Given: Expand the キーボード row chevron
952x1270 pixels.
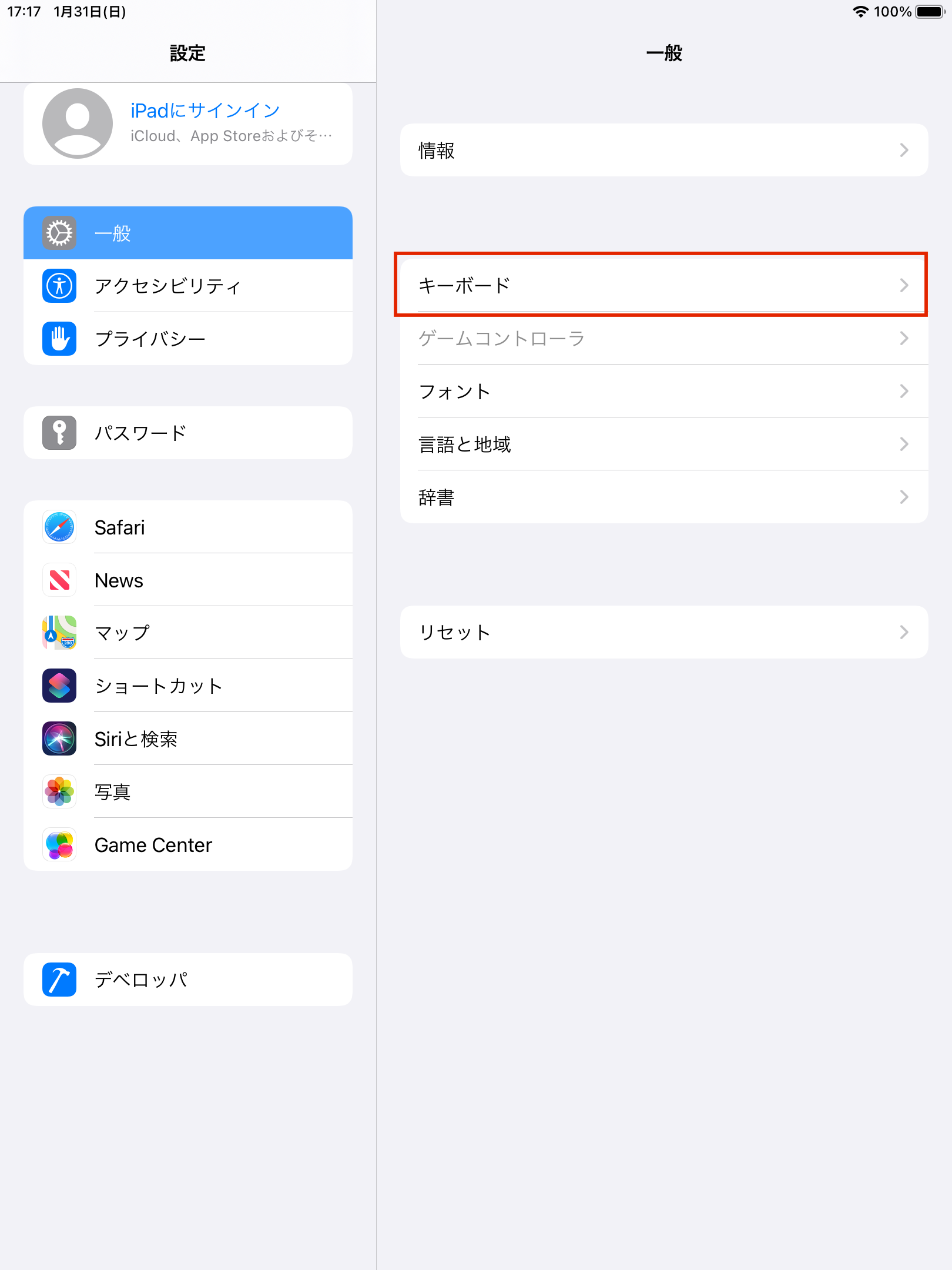Looking at the screenshot, I should click(904, 285).
